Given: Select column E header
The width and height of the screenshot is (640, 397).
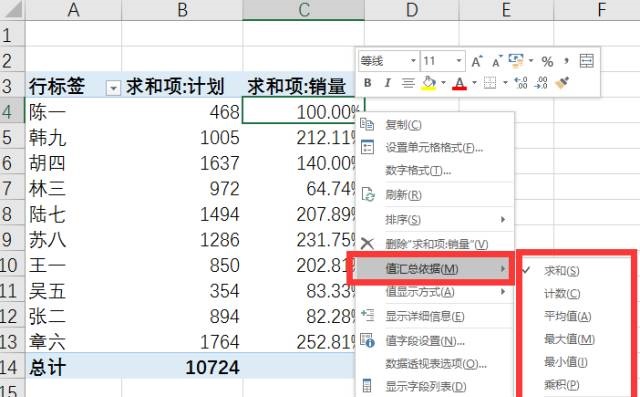Looking at the screenshot, I should click(506, 10).
